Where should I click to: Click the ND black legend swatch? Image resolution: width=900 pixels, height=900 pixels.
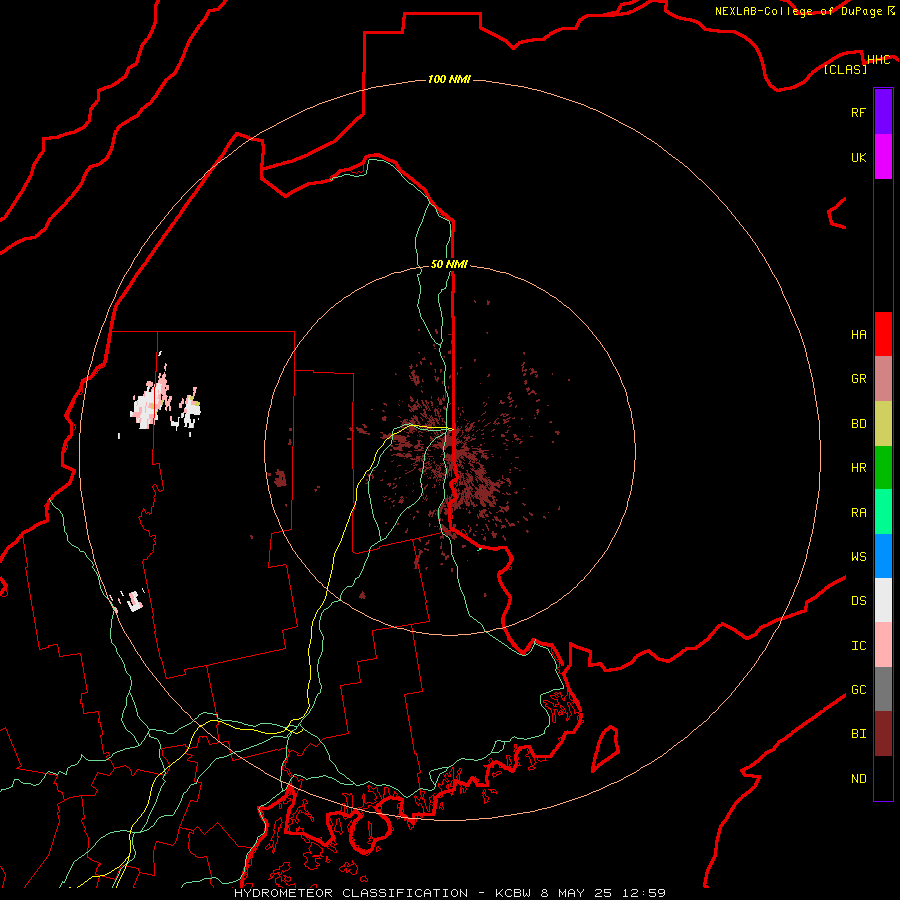point(883,778)
